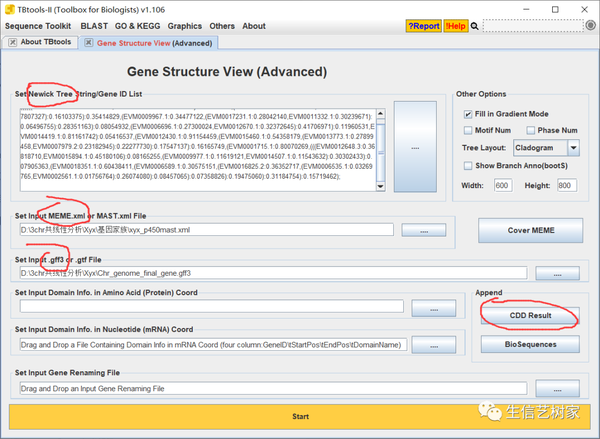Click the Width value field

(503, 186)
